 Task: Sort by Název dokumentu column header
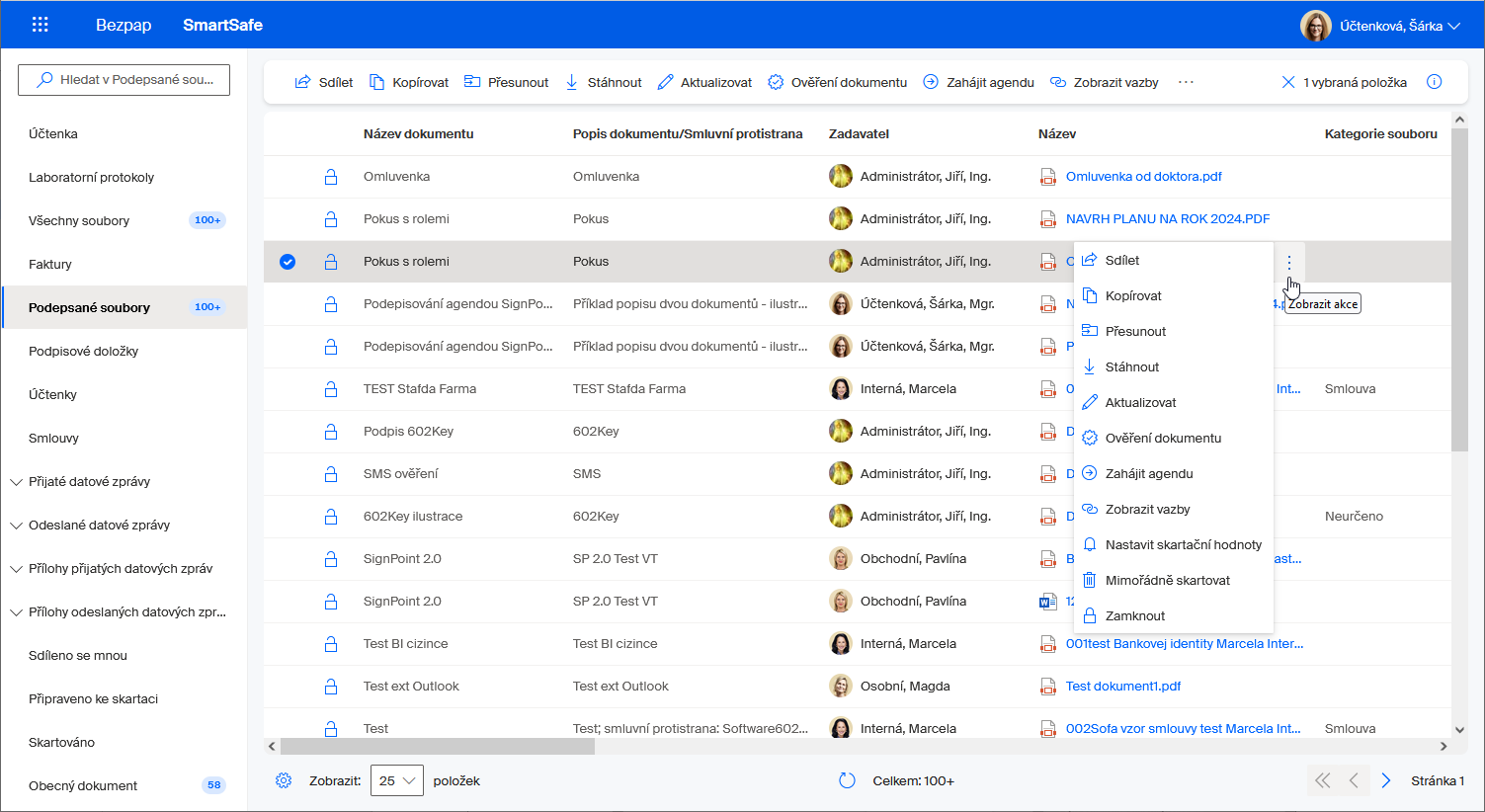418,134
